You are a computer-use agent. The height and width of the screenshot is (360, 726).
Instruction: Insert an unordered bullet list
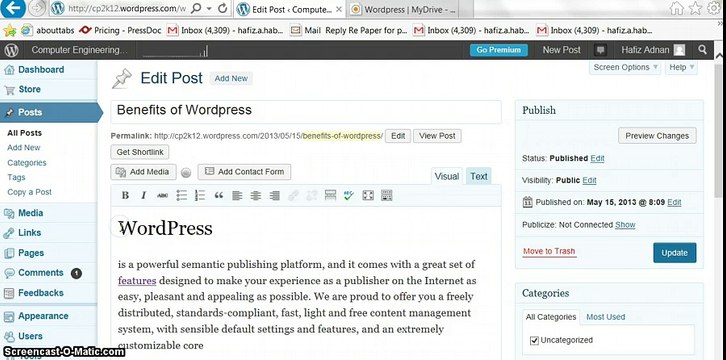(182, 196)
